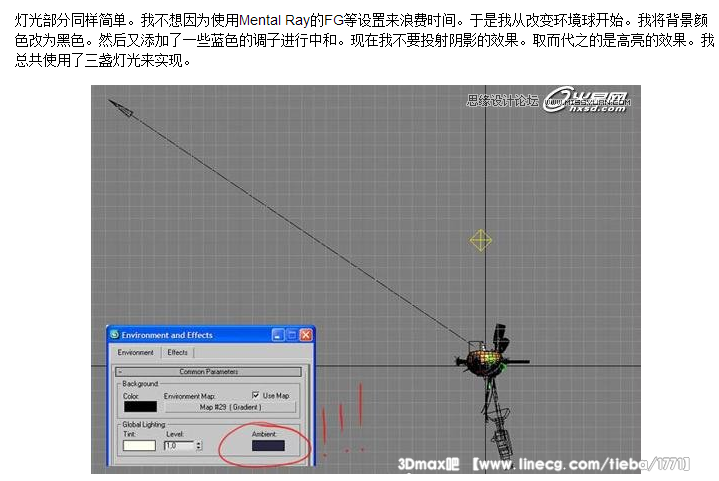Viewport: 719px width, 481px height.
Task: Uncheck the Use Map checkbox
Action: [x=255, y=395]
